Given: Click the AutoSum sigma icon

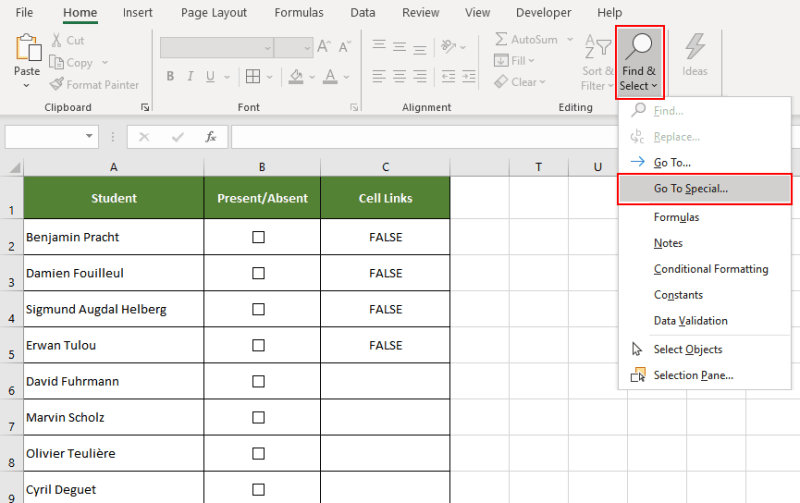Looking at the screenshot, I should pos(501,39).
